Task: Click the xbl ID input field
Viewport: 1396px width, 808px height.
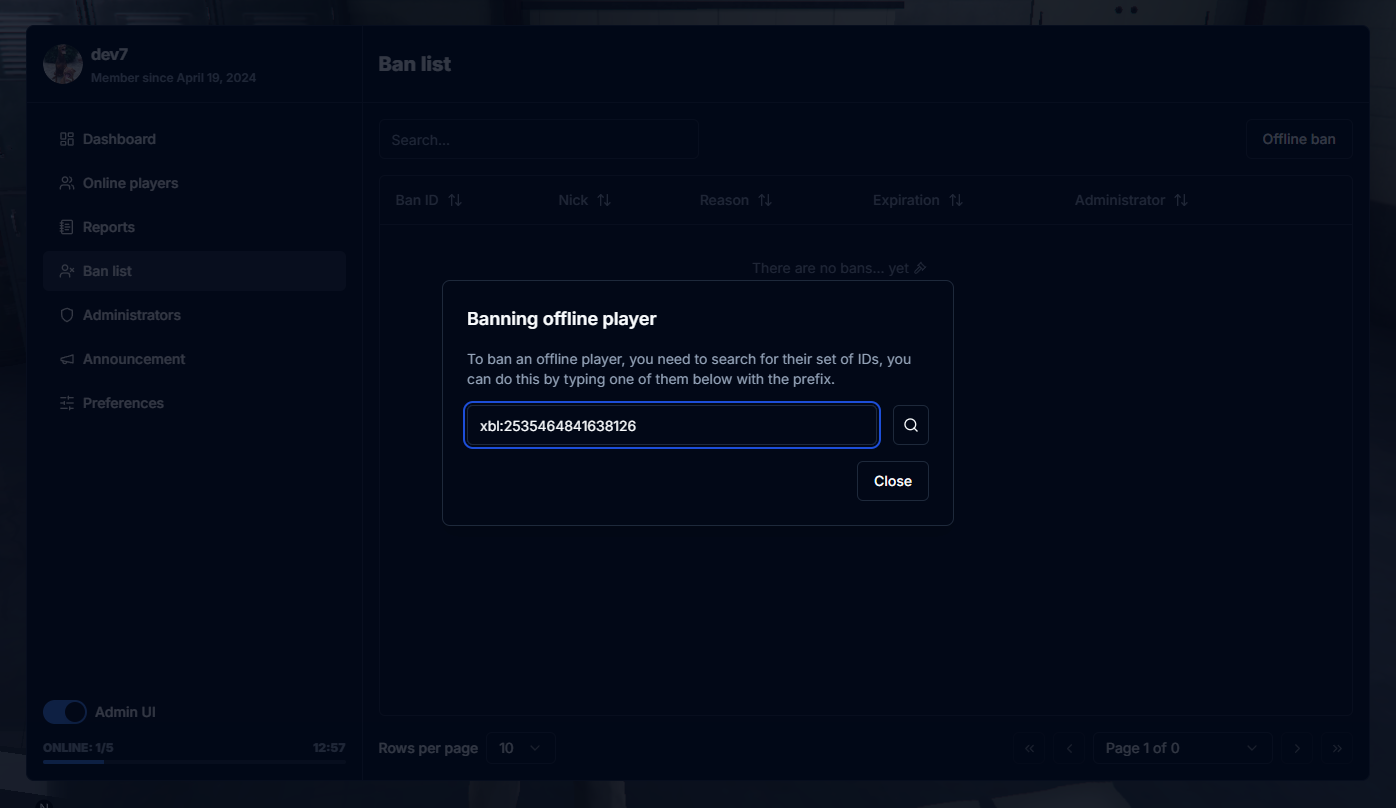Action: [x=671, y=425]
